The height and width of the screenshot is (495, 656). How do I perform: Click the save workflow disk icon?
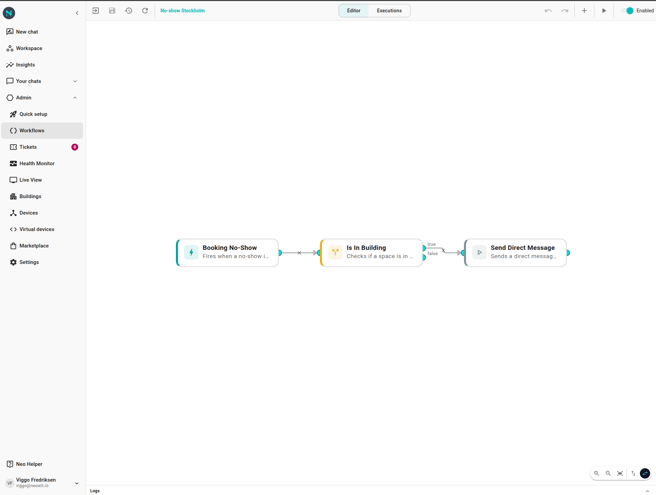pos(112,10)
